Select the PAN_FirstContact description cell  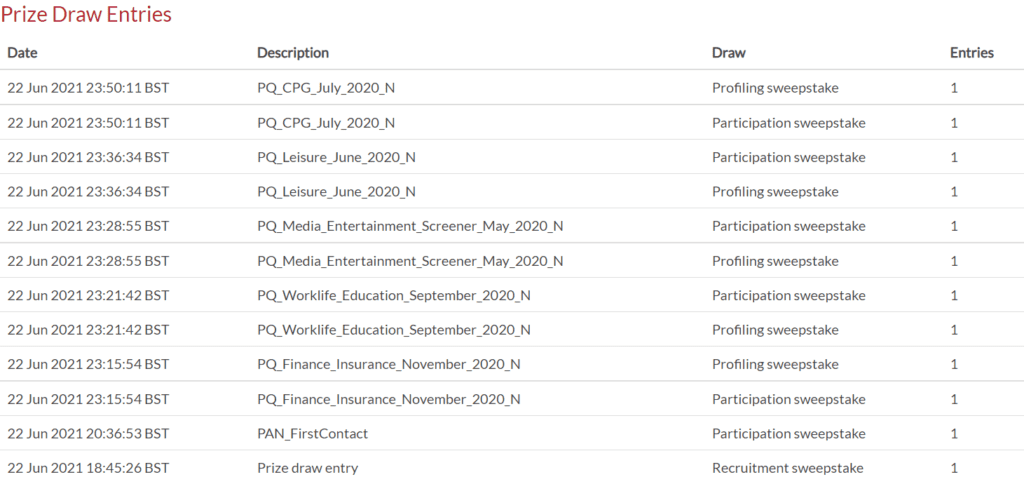(x=312, y=434)
